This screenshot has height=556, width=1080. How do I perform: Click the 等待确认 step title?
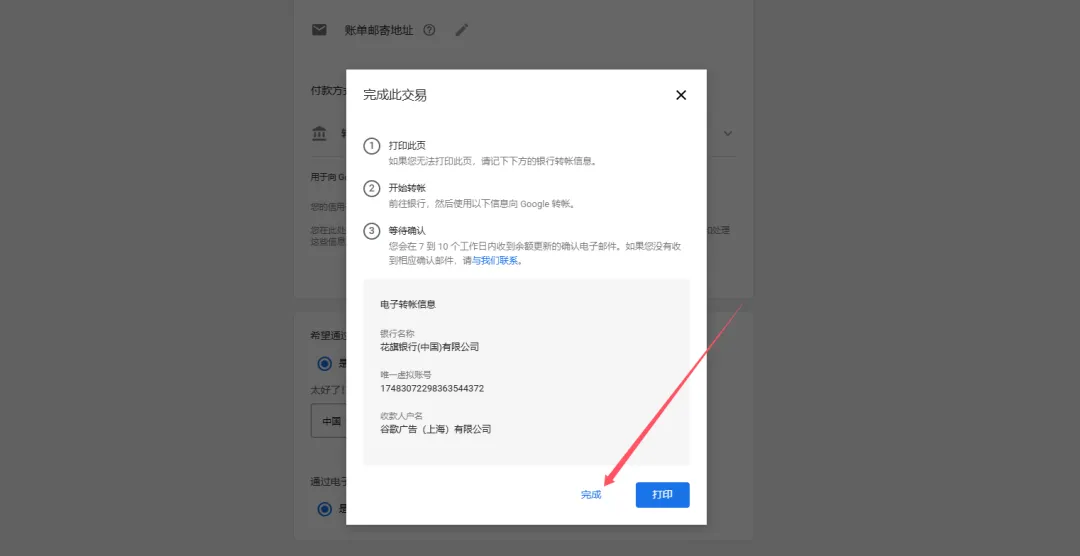(407, 231)
